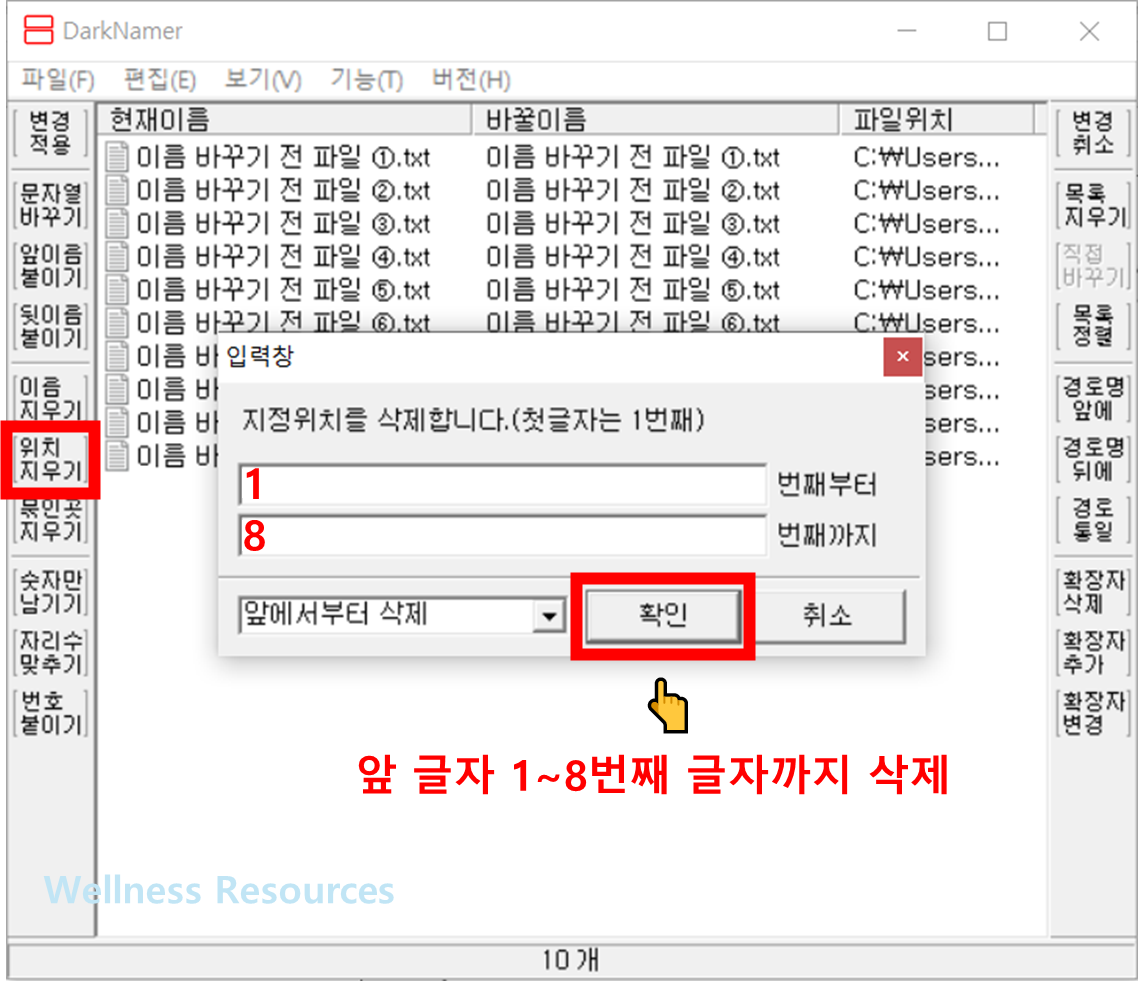Open the 파일(F) menu
Screen dimensions: 1138x981
pos(58,79)
